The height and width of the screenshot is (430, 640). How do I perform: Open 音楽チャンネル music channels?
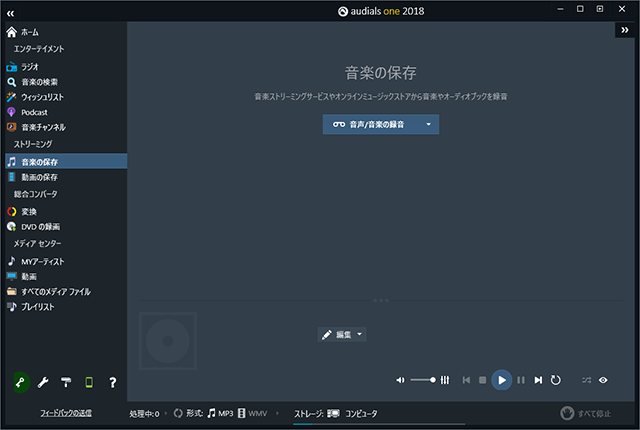(66, 127)
